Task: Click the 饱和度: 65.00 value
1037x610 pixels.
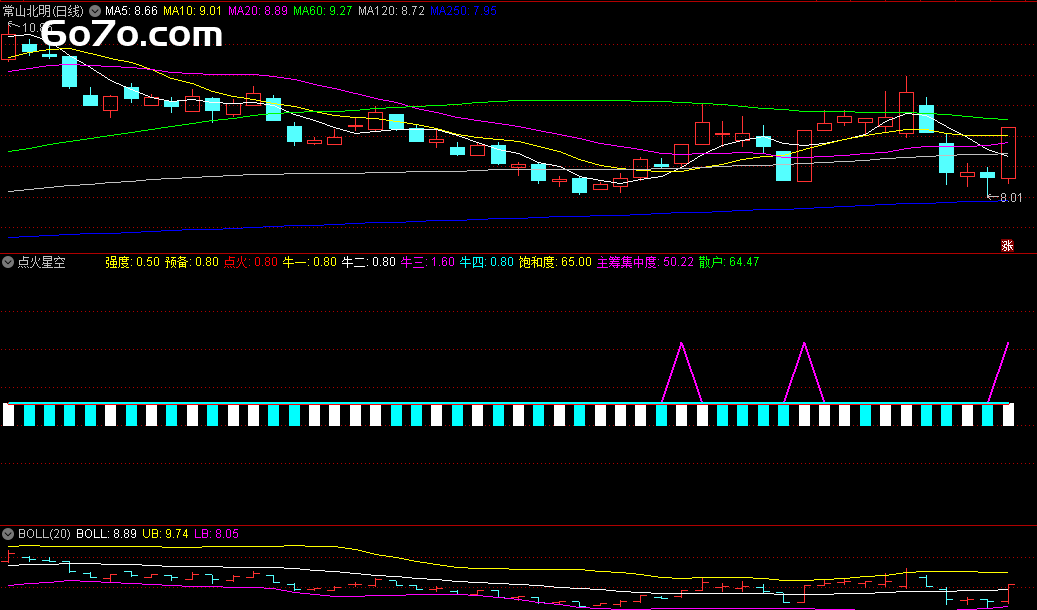Action: pos(555,262)
